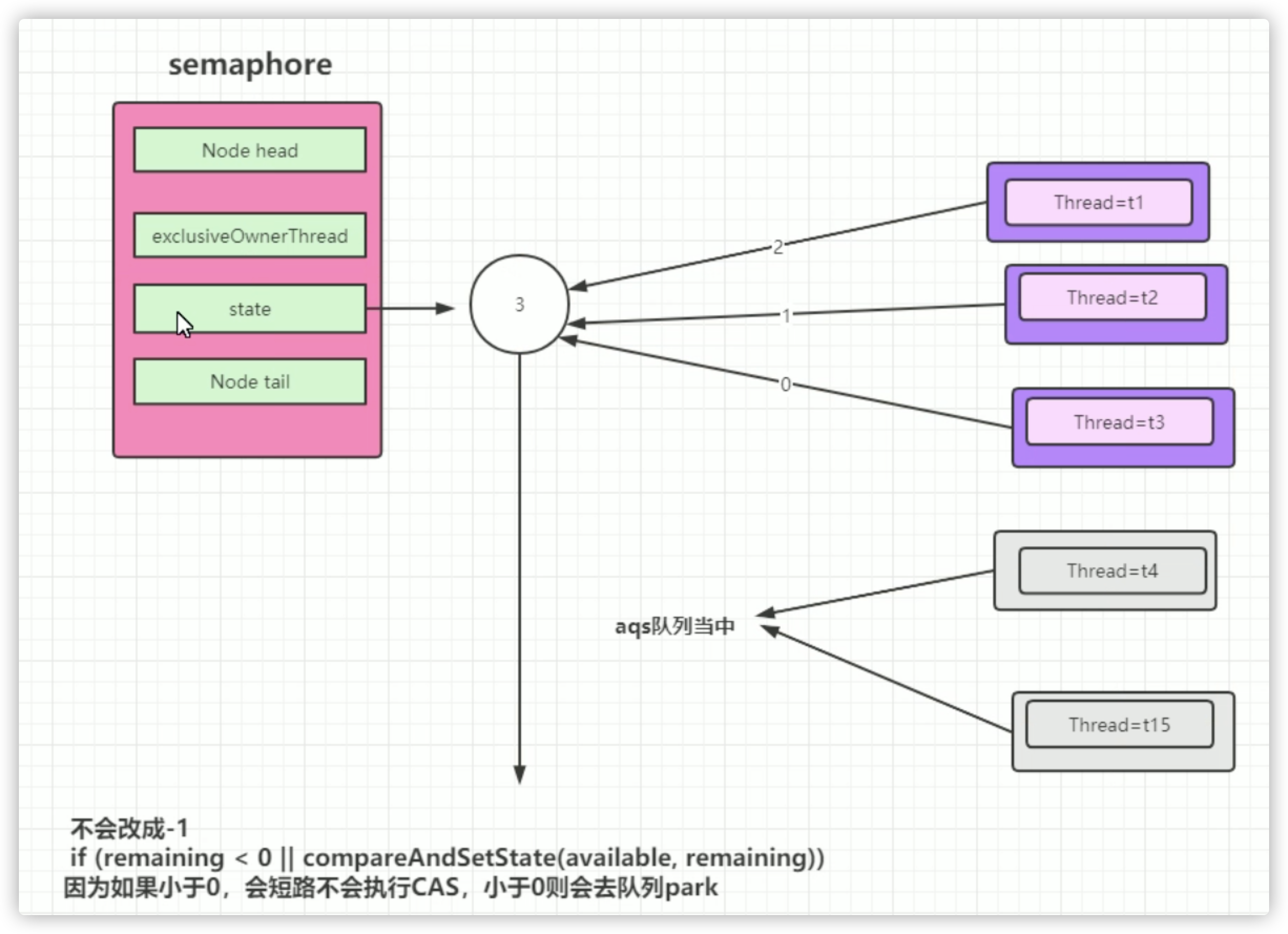1288x934 pixels.
Task: Click the Thread=t3 box
Action: click(x=1119, y=422)
